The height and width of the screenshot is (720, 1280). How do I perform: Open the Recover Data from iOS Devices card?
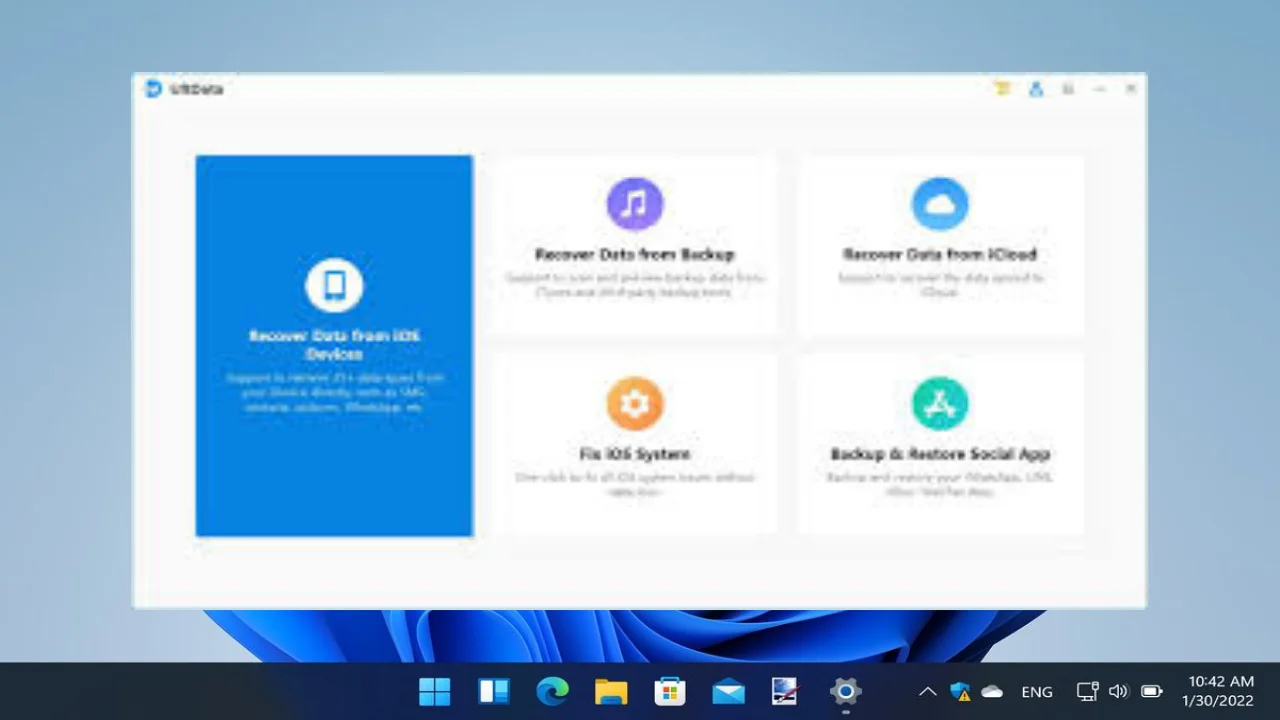click(334, 345)
